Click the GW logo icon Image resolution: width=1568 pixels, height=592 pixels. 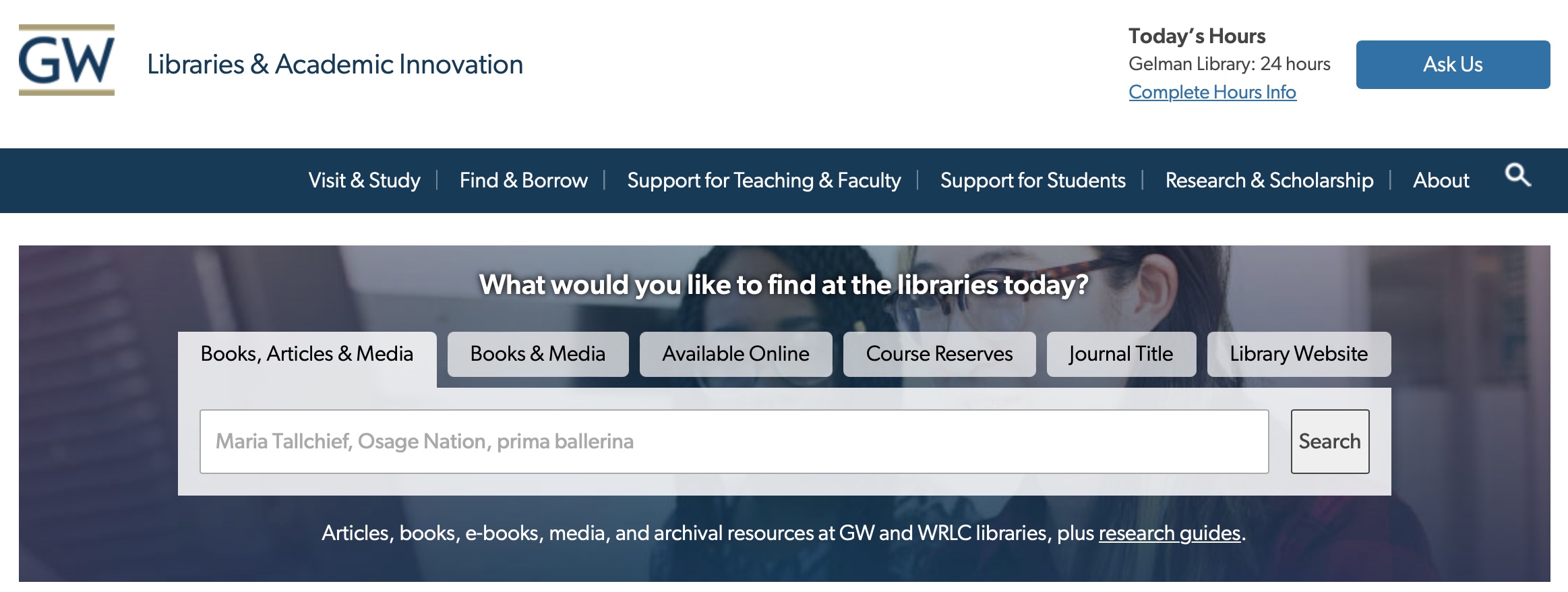(x=67, y=61)
